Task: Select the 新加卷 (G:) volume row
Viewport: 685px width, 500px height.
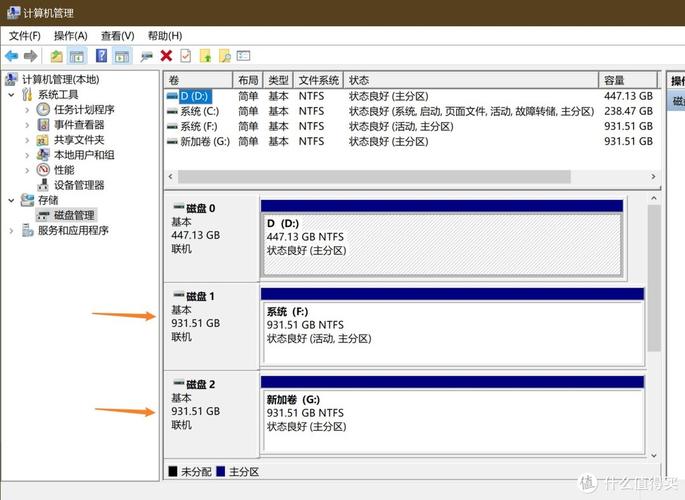Action: coord(410,141)
